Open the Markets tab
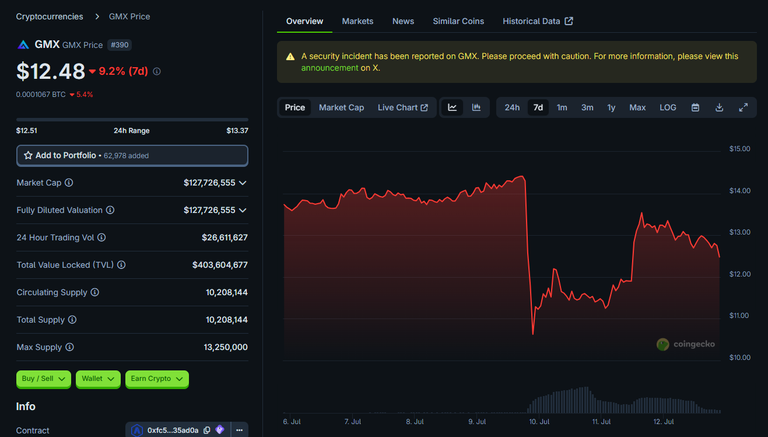Viewport: 768px width, 437px height. (358, 21)
